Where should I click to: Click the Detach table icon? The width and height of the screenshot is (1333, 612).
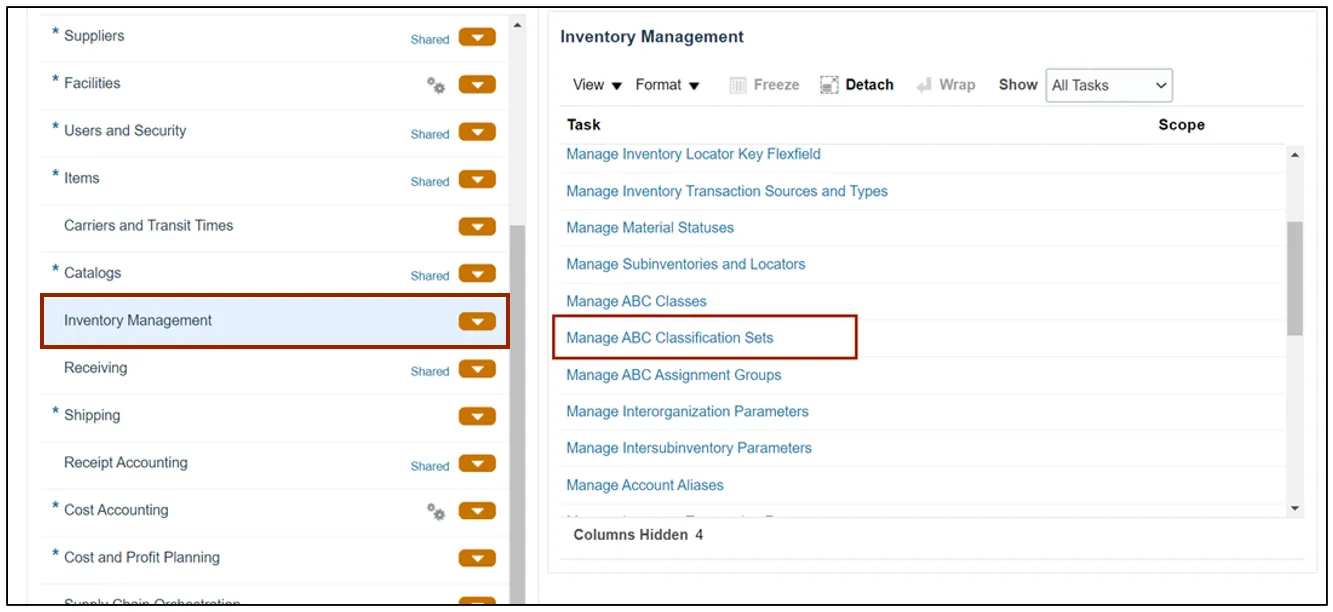click(829, 85)
